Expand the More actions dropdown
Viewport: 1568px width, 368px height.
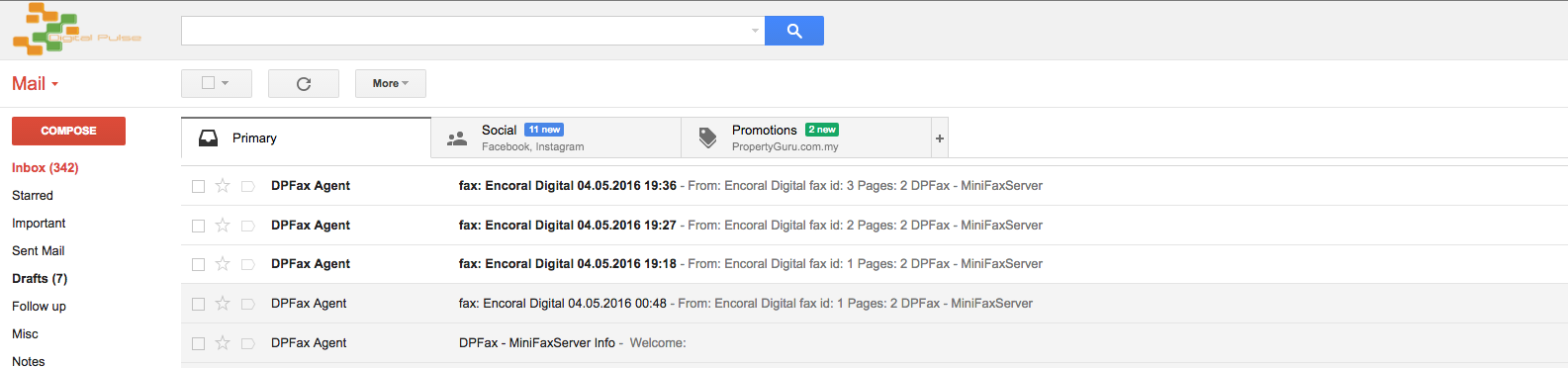tap(391, 84)
